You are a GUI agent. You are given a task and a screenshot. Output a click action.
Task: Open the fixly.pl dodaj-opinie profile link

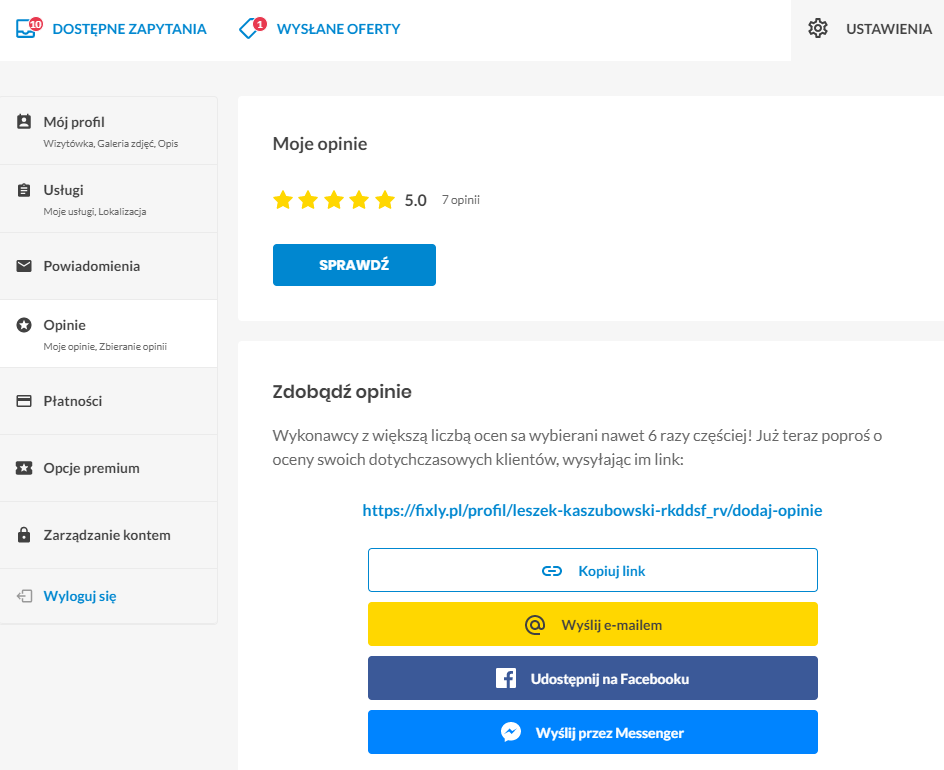pyautogui.click(x=592, y=511)
